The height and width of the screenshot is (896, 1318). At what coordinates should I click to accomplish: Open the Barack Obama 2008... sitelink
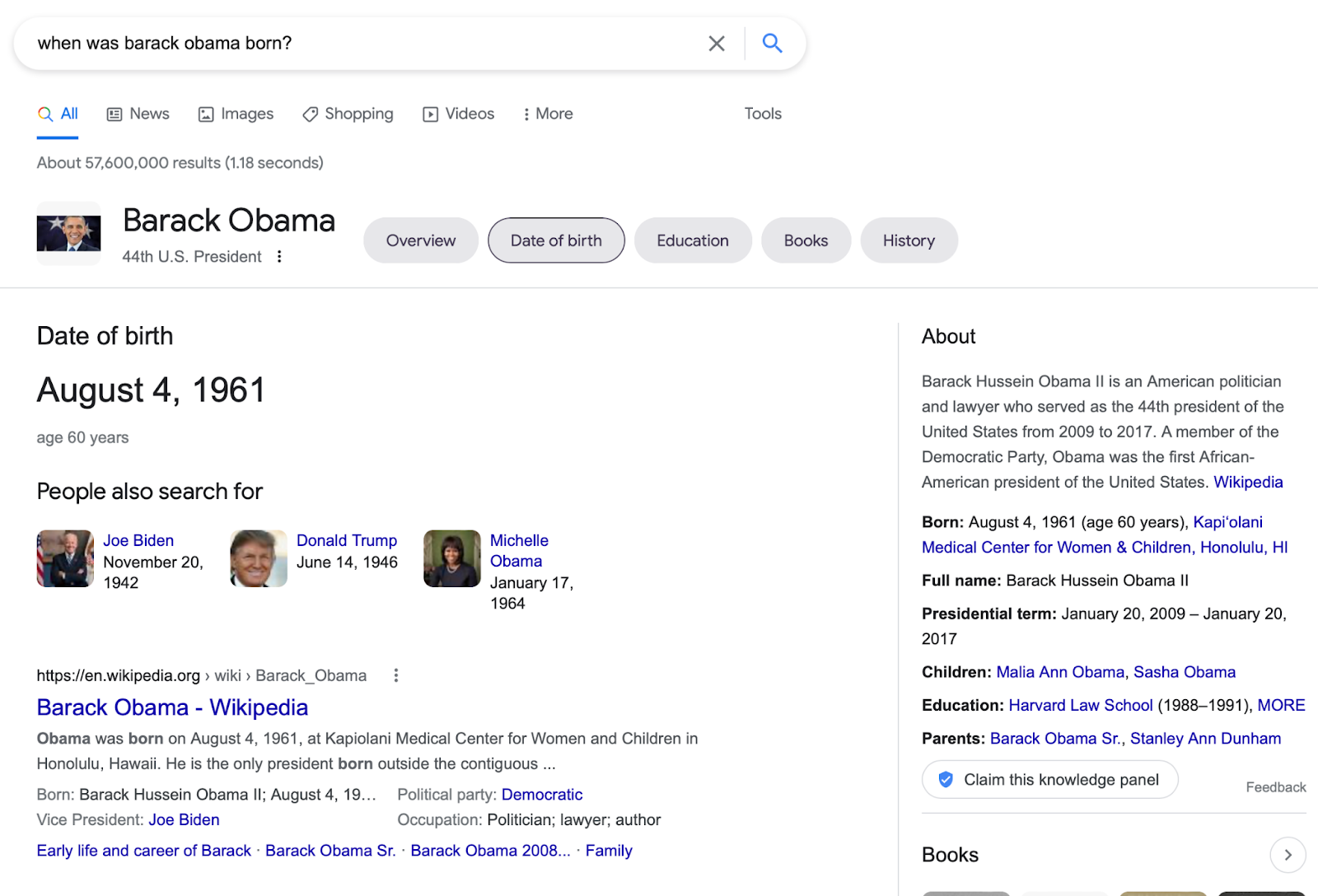(x=490, y=851)
